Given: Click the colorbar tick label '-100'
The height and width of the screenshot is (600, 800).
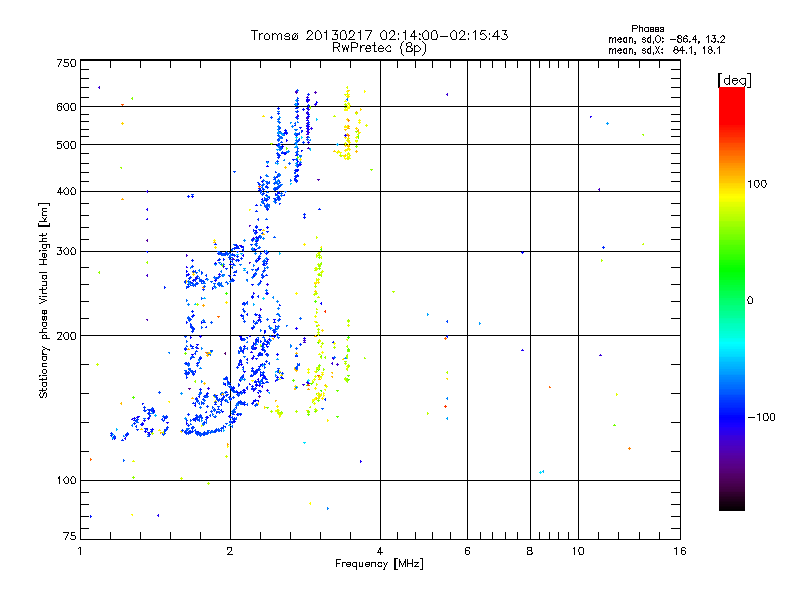Looking at the screenshot, I should point(761,417).
